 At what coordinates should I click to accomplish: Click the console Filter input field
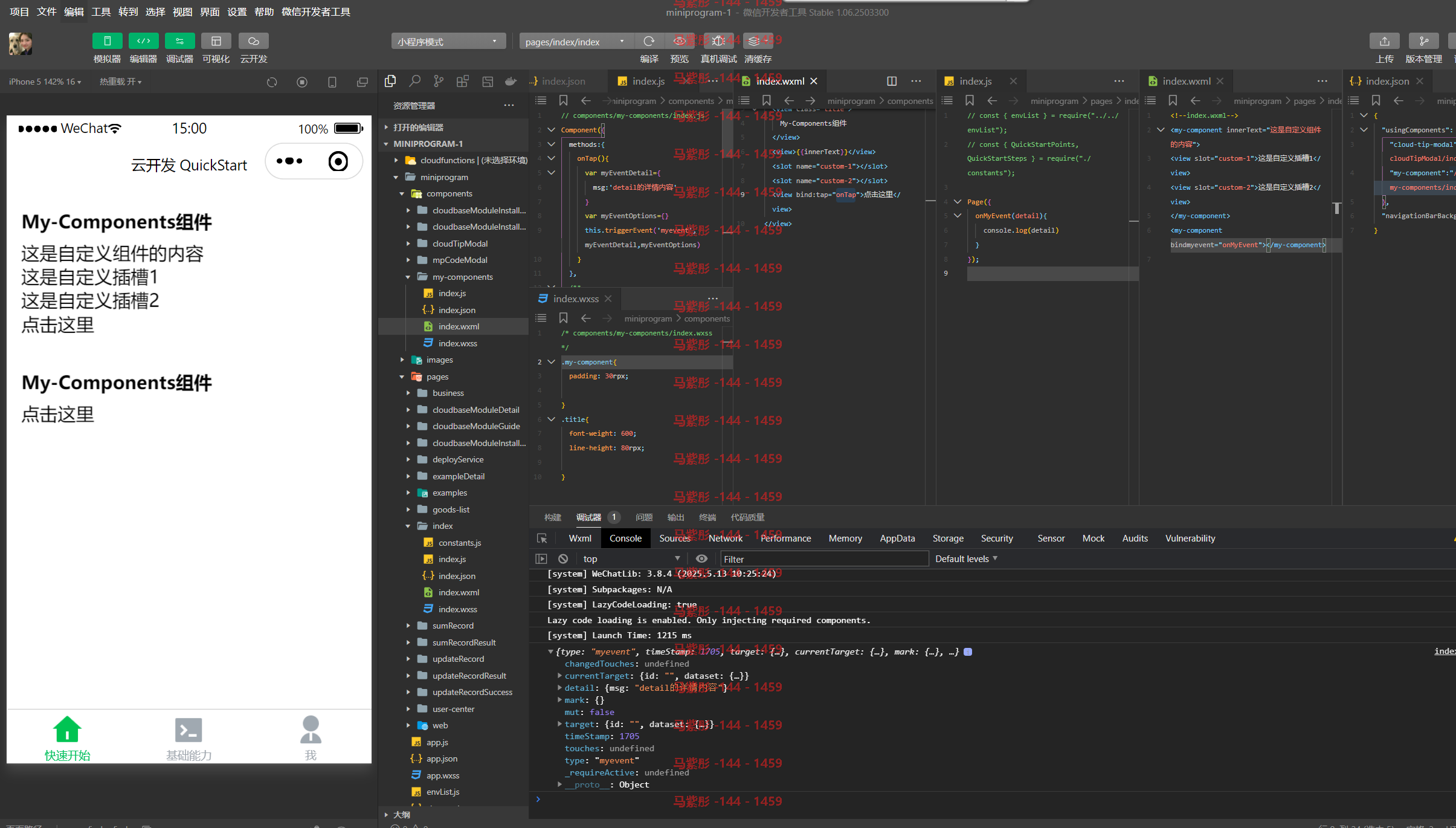(825, 558)
